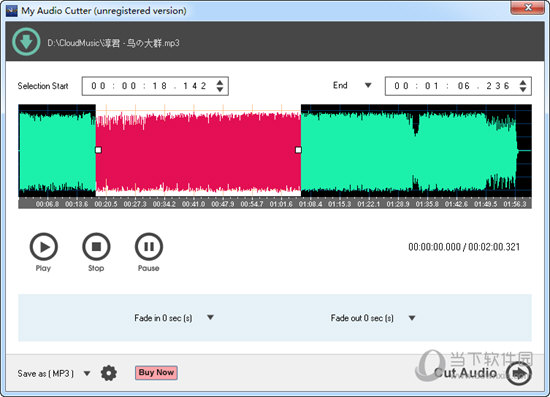Click the Selection Start time field

coord(155,86)
